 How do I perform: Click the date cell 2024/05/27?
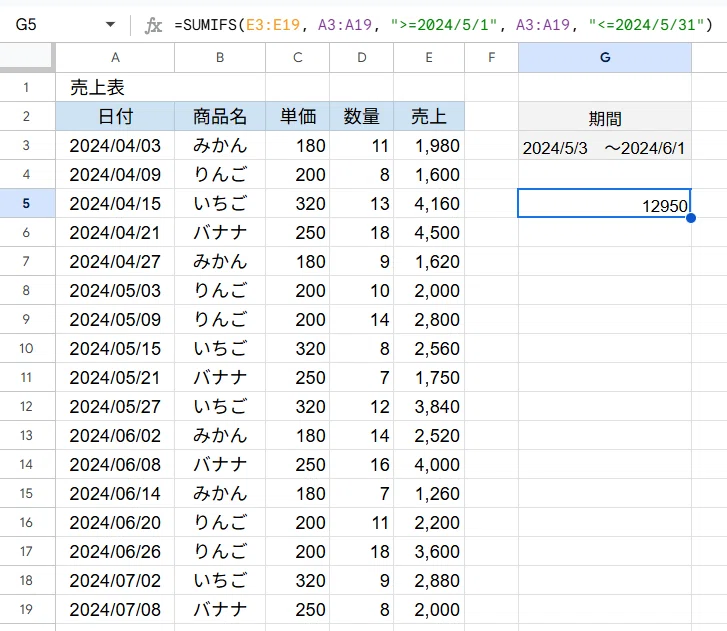pyautogui.click(x=115, y=406)
